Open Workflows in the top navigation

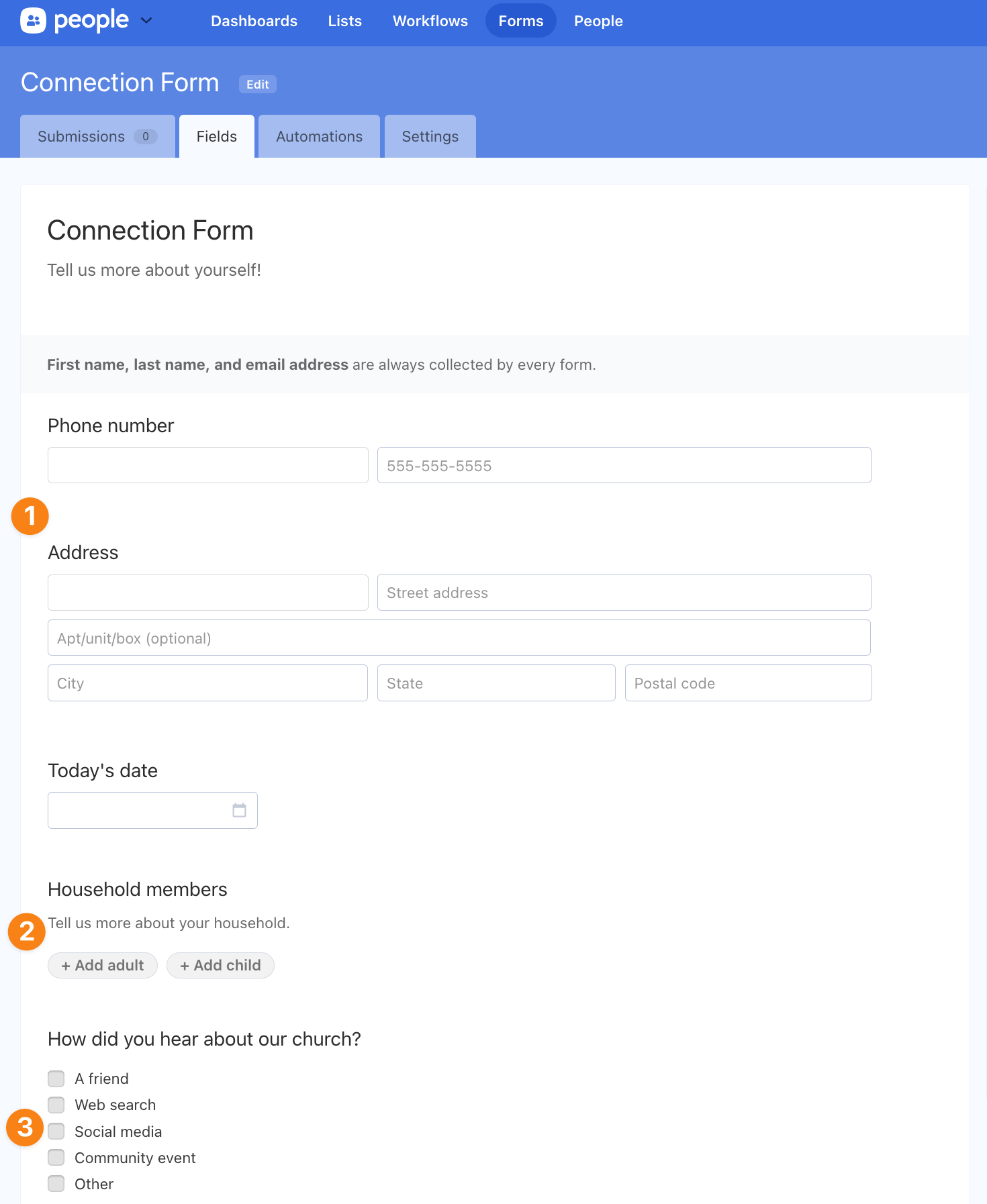click(430, 21)
